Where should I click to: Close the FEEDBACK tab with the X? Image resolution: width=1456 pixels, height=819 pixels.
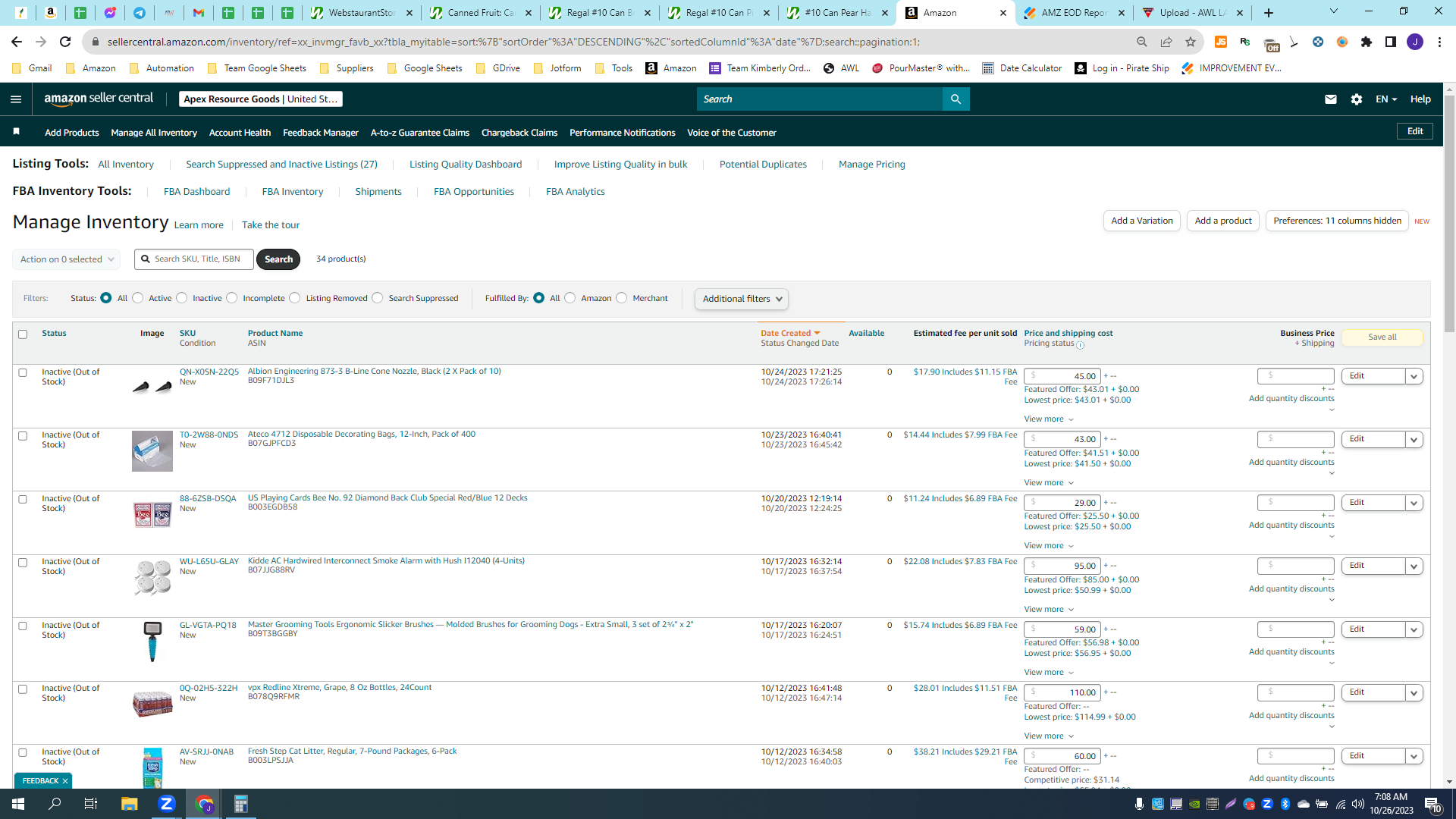click(65, 780)
